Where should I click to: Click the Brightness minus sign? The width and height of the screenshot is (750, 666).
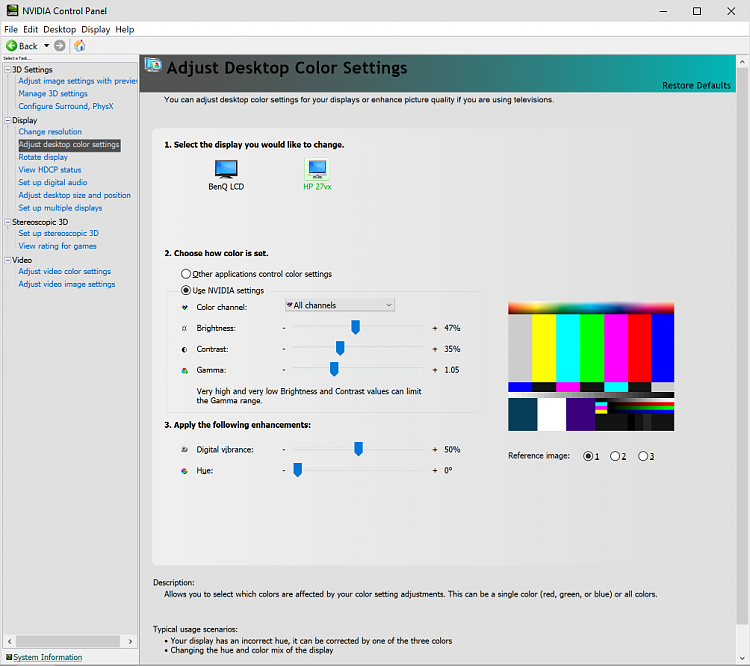(x=284, y=328)
